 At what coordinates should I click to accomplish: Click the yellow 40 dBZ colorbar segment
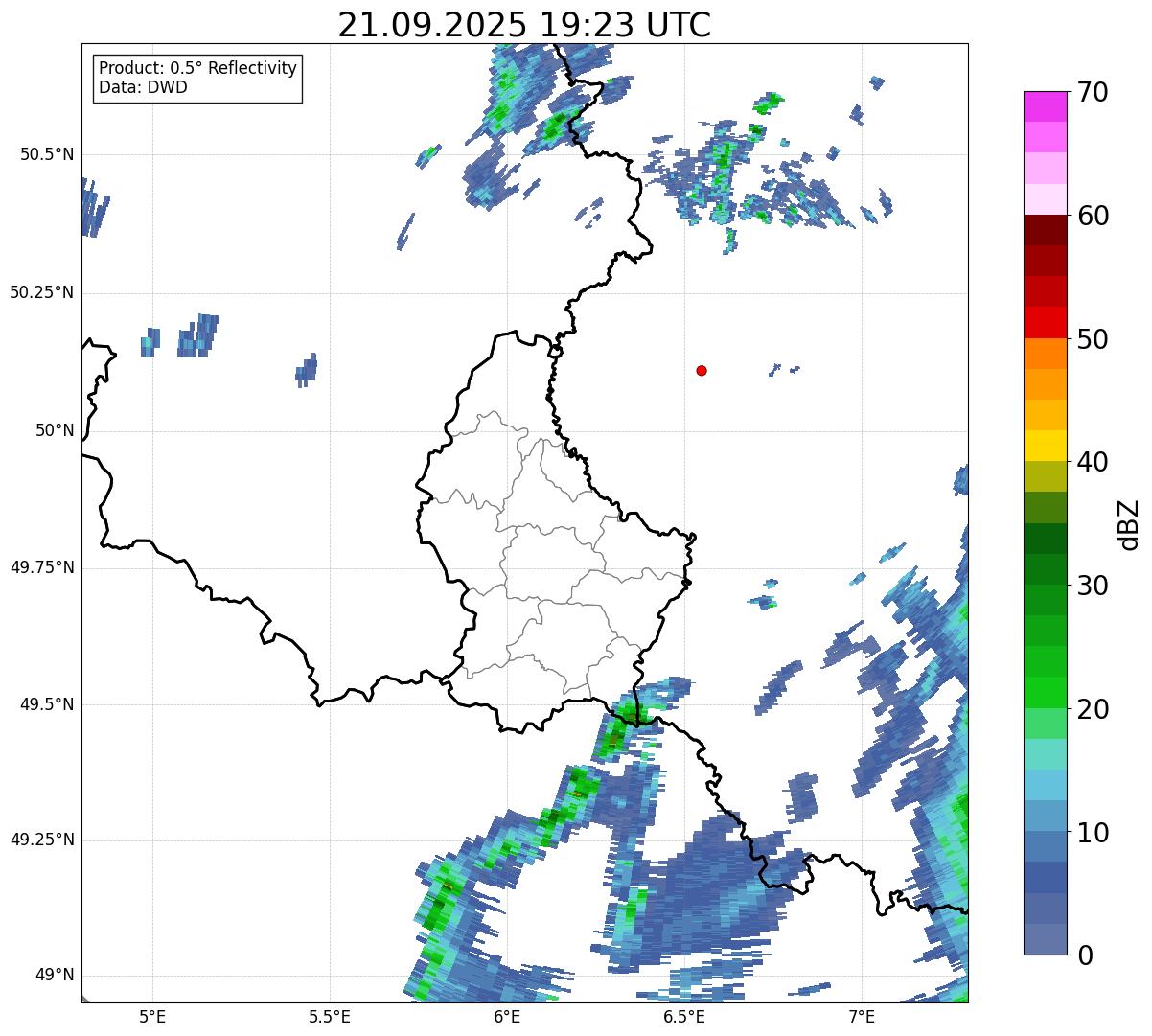1045,447
